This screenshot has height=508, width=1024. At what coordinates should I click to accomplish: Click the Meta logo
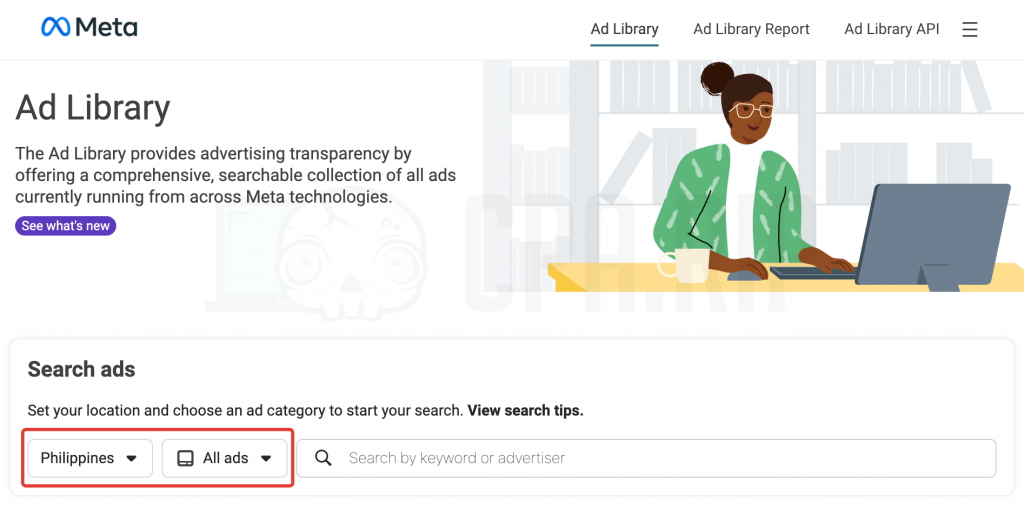[x=89, y=27]
